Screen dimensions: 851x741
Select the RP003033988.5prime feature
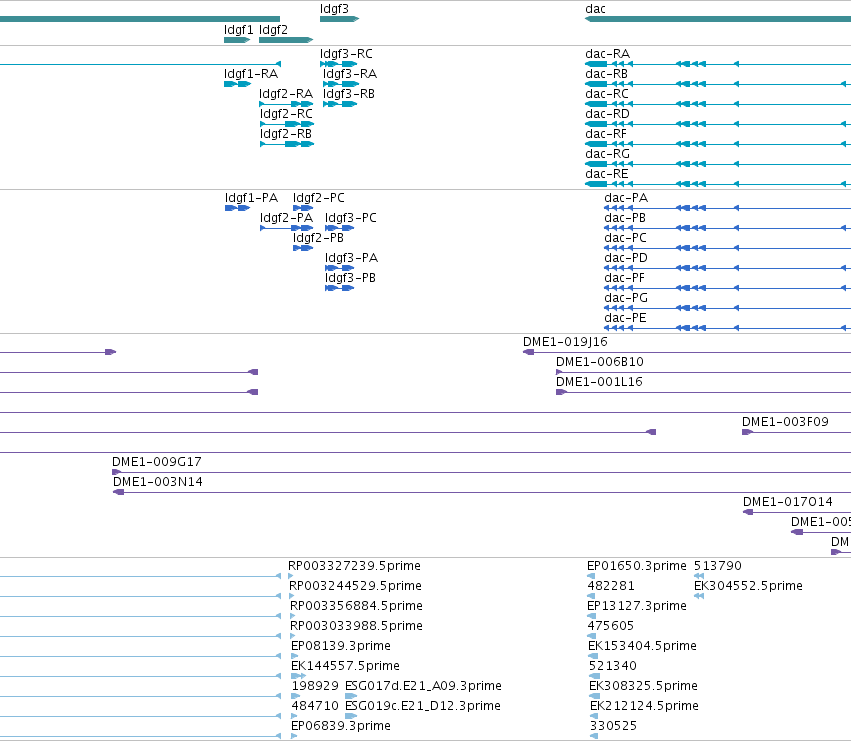point(293,636)
